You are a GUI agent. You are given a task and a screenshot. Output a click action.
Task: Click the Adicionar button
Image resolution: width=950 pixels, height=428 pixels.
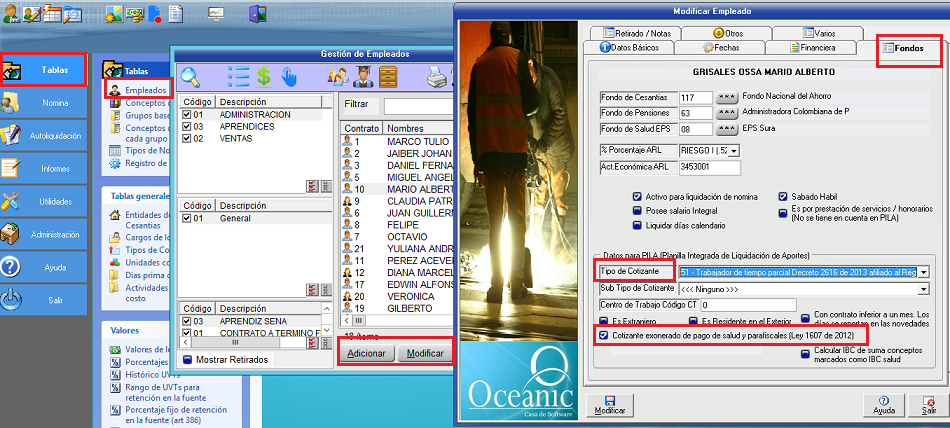[x=366, y=353]
